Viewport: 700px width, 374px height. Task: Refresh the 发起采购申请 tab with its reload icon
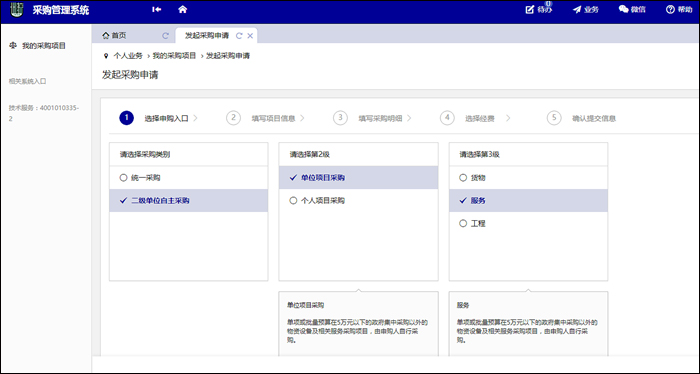[239, 36]
